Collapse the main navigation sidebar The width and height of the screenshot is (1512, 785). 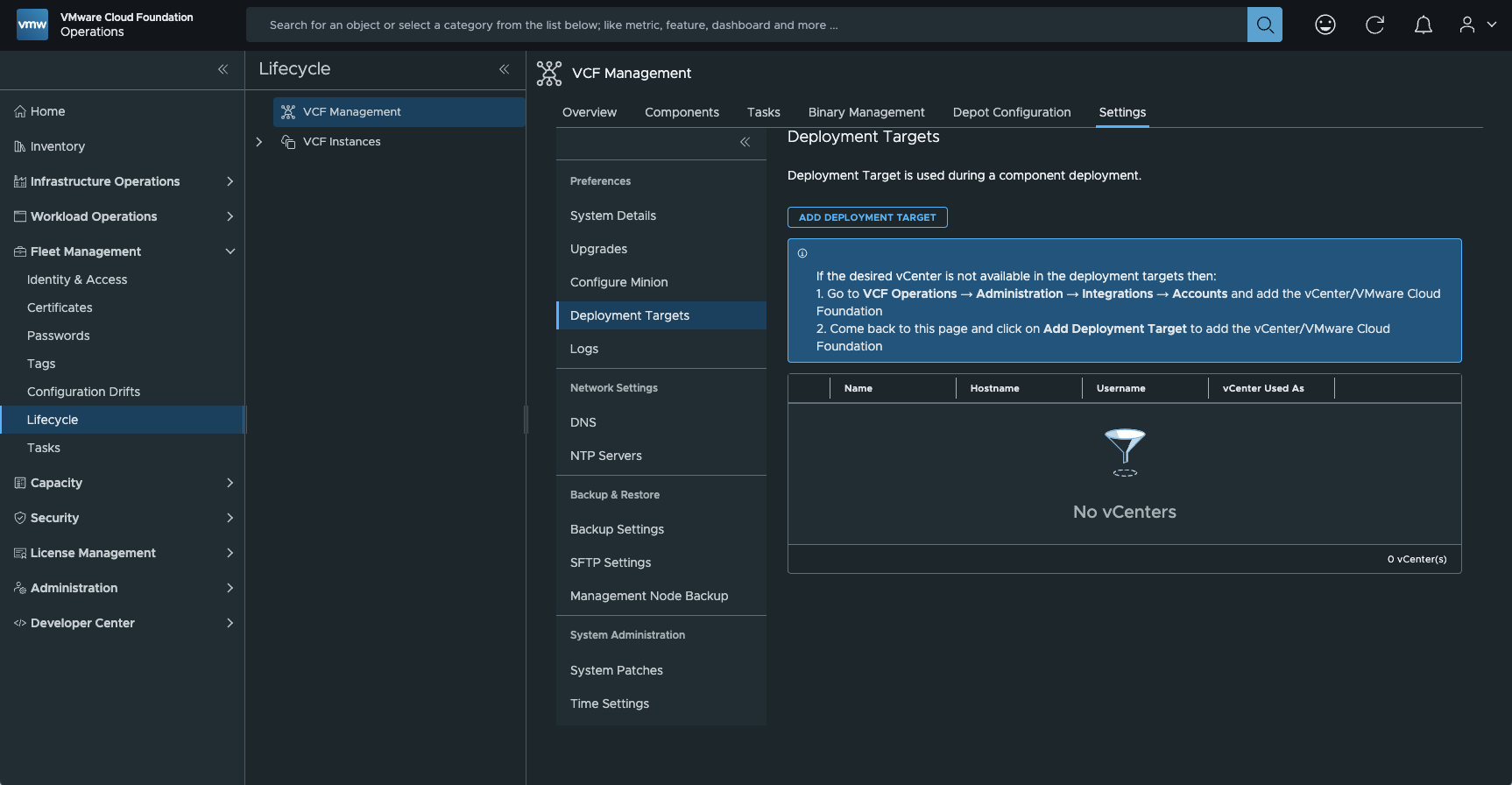point(223,69)
